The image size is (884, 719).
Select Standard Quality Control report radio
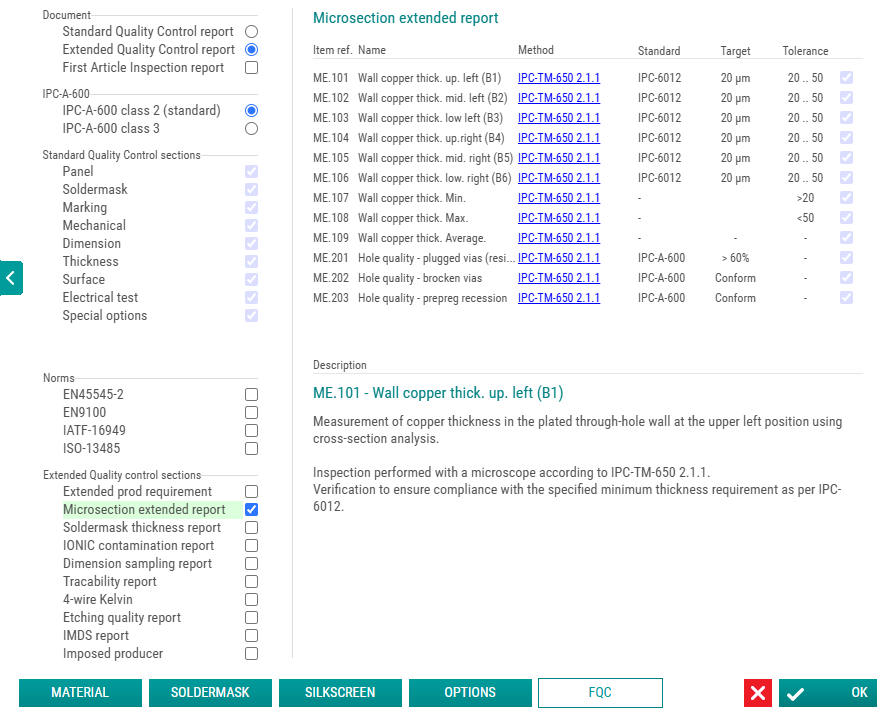[251, 32]
